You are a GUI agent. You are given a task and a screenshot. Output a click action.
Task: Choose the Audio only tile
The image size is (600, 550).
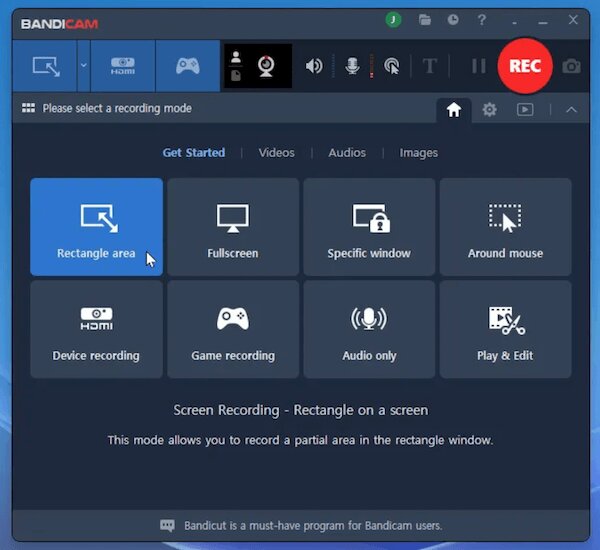click(369, 329)
